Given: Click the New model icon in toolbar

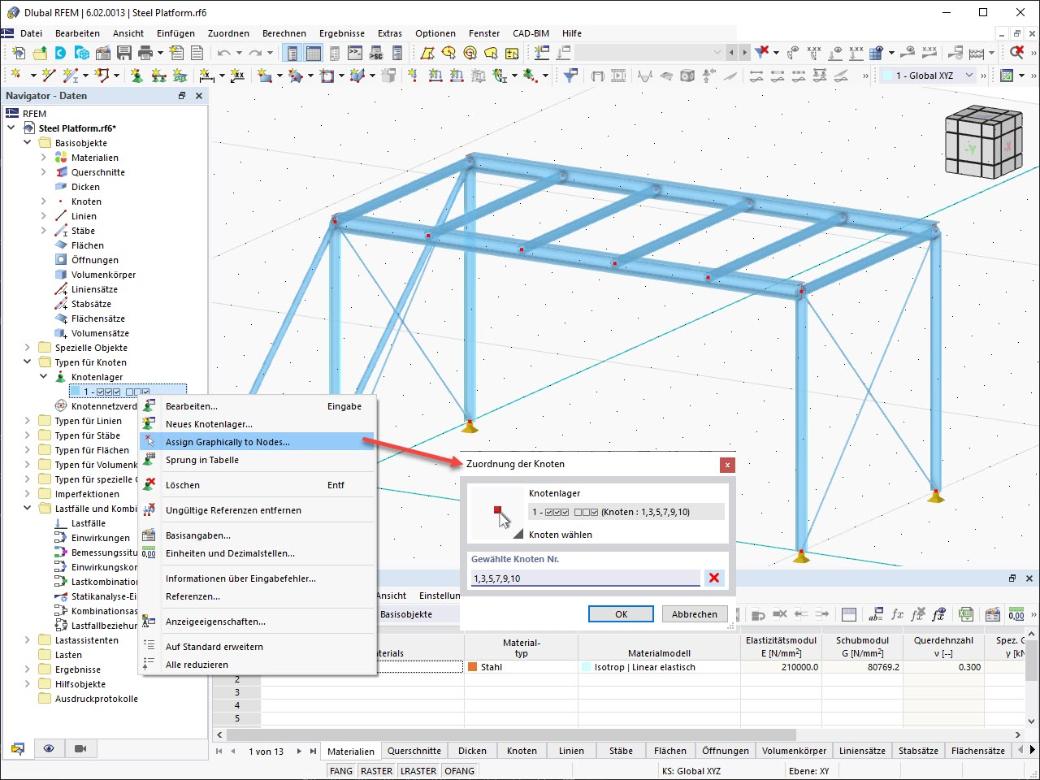Looking at the screenshot, I should coord(19,52).
